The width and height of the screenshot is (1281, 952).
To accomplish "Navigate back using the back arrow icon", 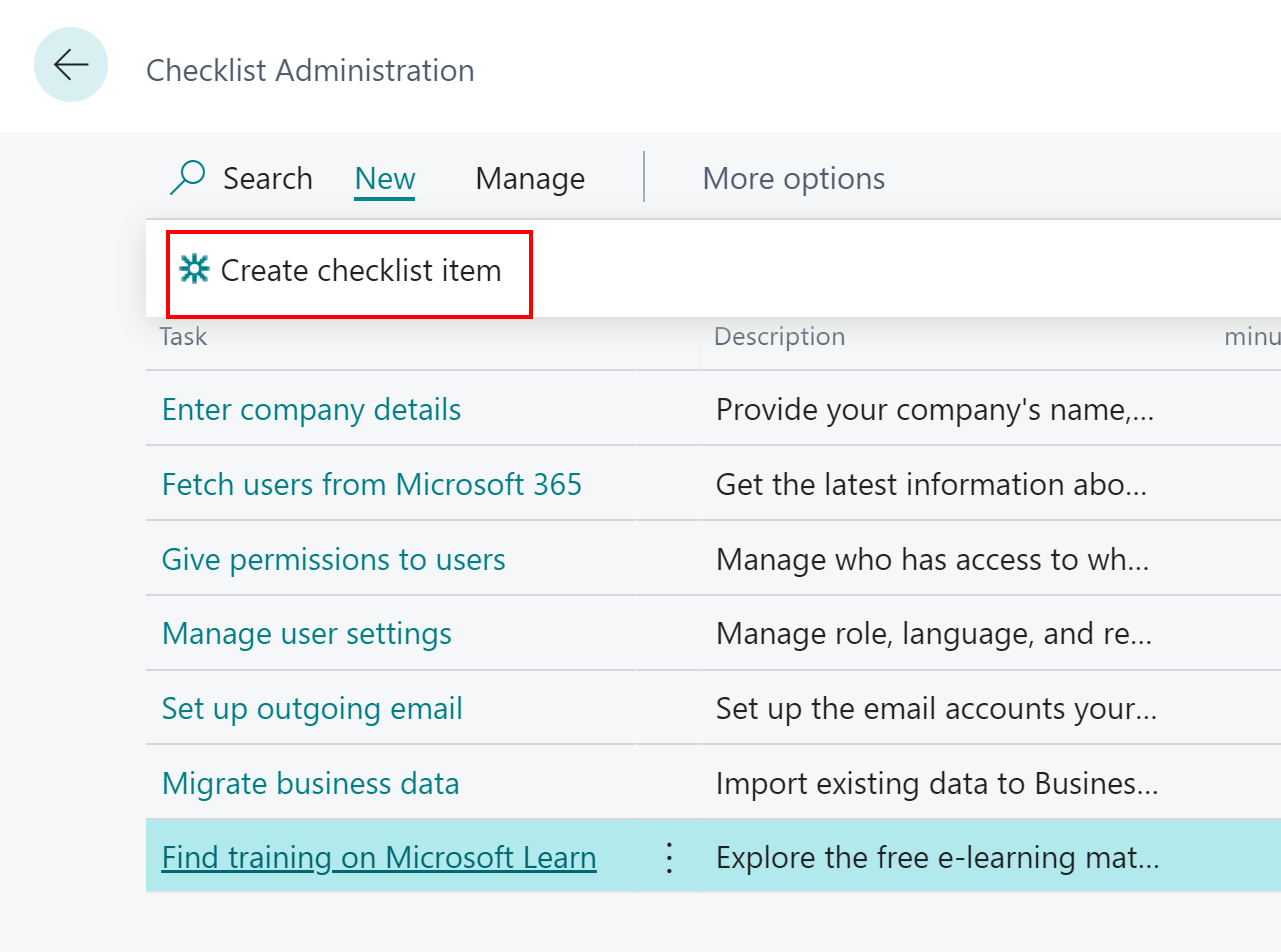I will (70, 64).
